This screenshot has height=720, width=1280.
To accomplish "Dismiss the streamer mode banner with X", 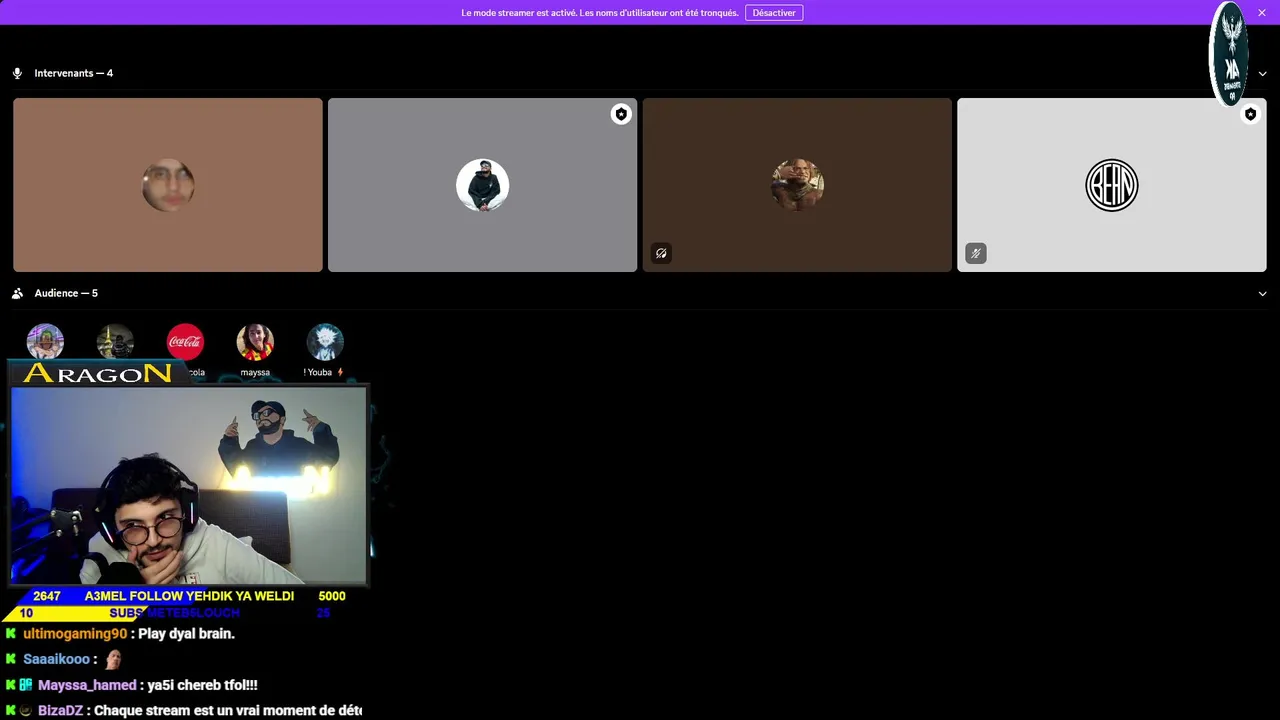I will [1262, 13].
